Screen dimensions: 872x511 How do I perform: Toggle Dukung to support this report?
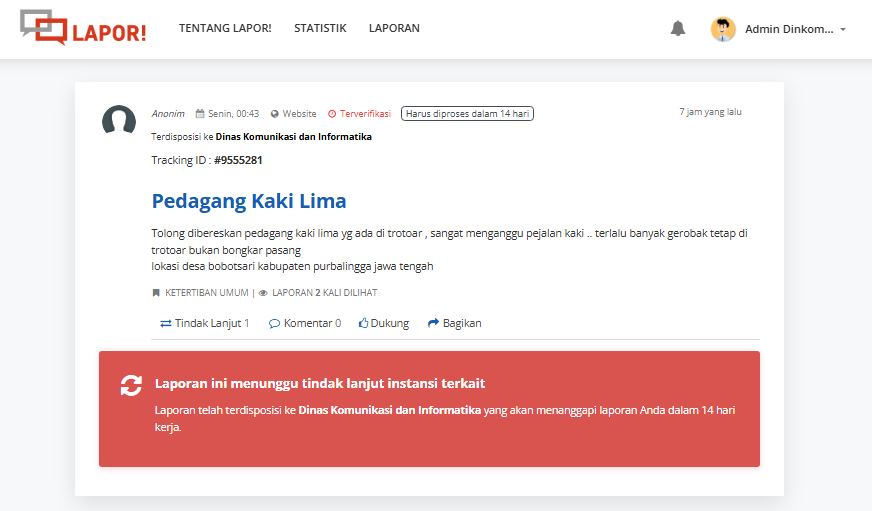pos(384,323)
